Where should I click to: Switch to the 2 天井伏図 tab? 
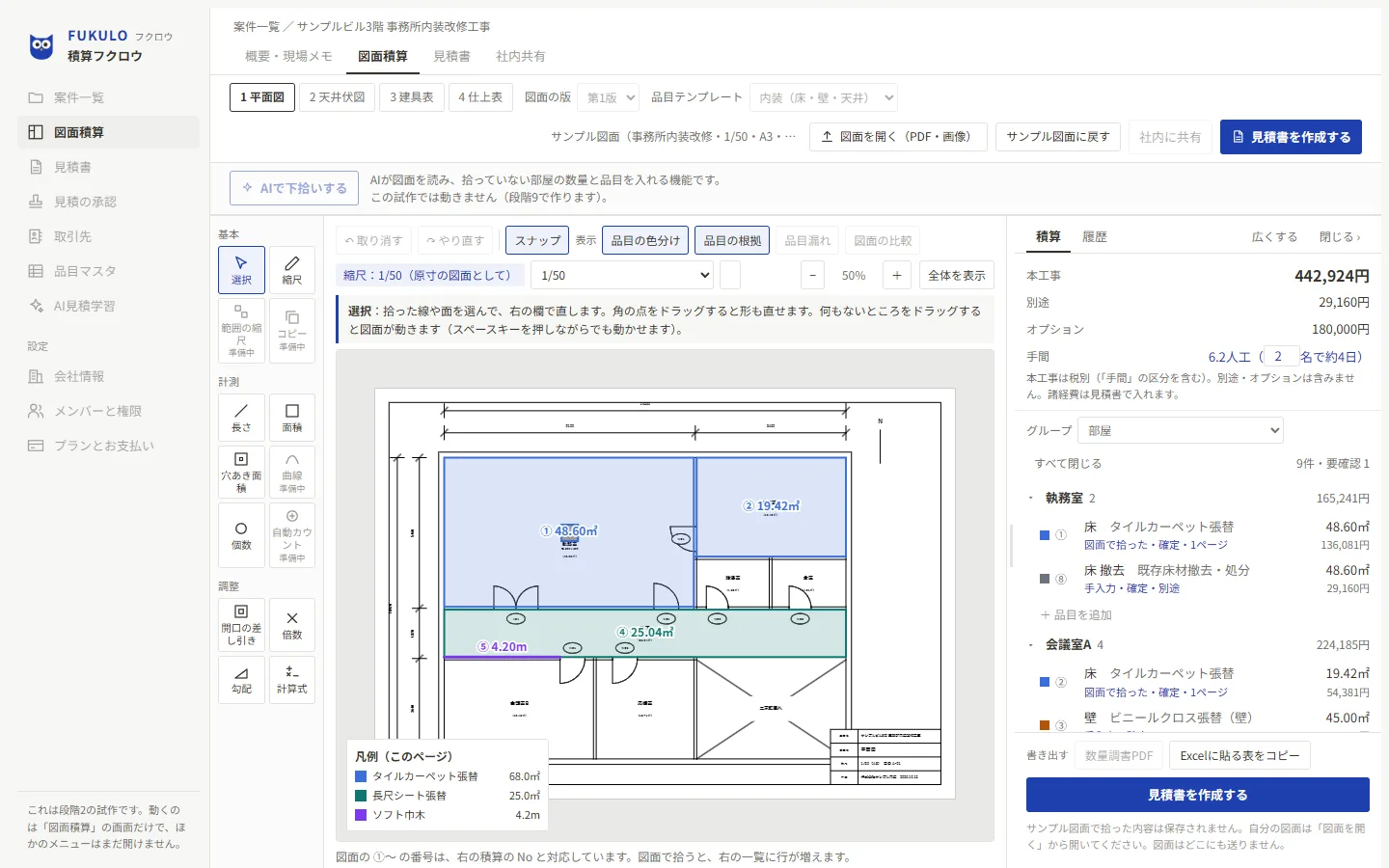click(337, 97)
